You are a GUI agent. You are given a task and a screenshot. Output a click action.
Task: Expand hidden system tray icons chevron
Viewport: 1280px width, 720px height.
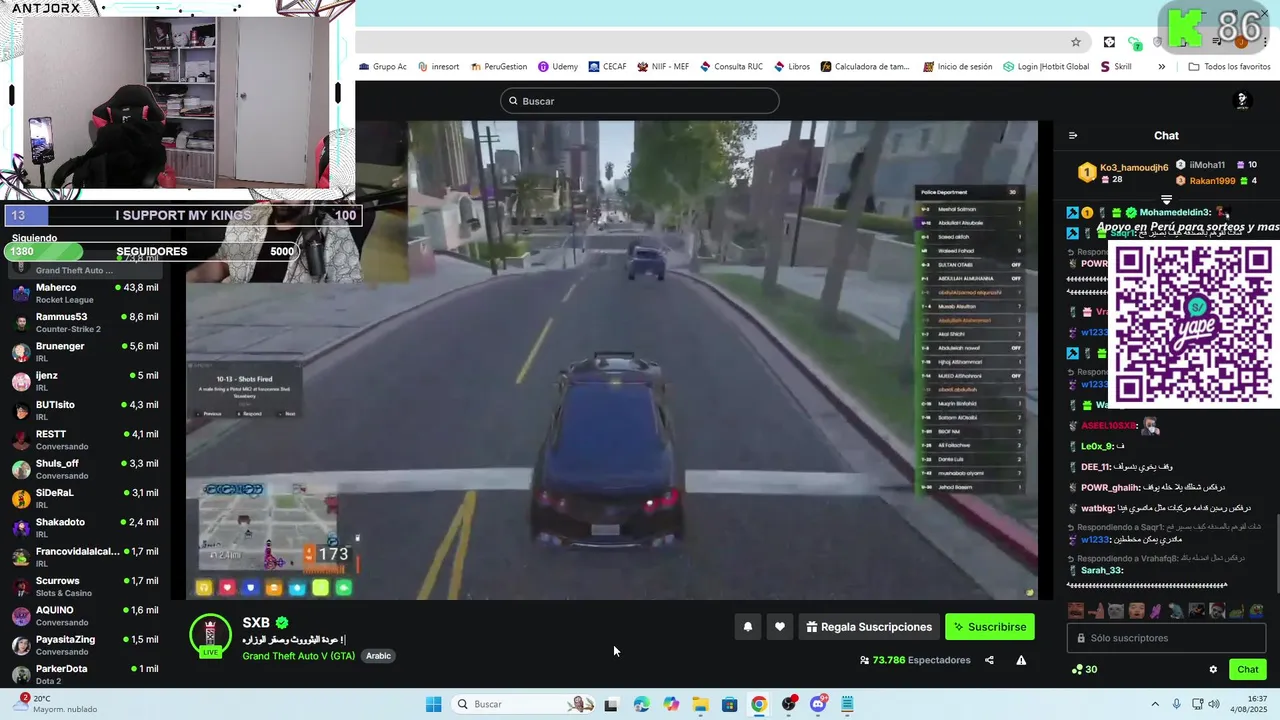tap(1157, 704)
